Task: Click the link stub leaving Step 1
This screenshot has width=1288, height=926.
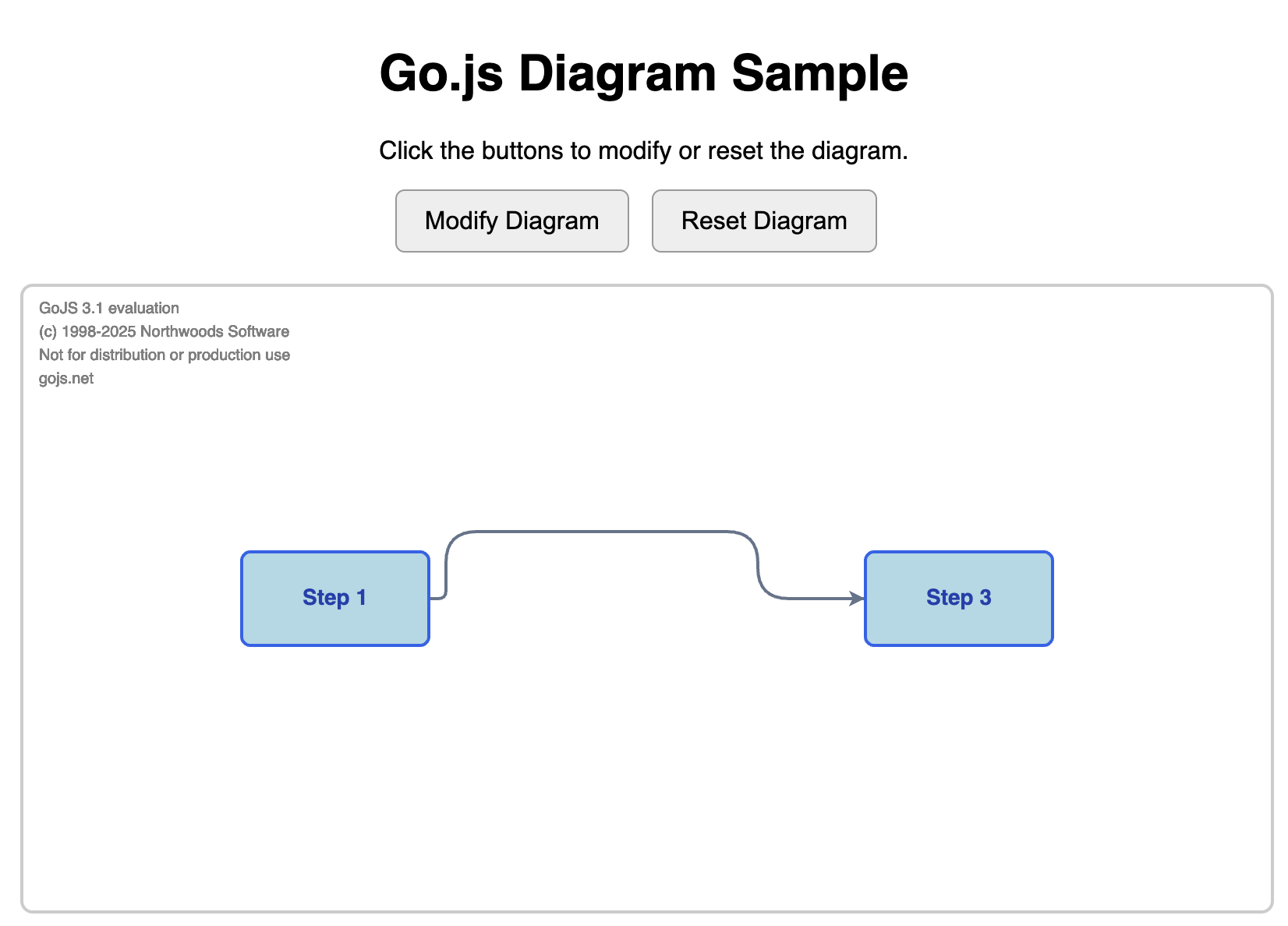Action: (438, 598)
